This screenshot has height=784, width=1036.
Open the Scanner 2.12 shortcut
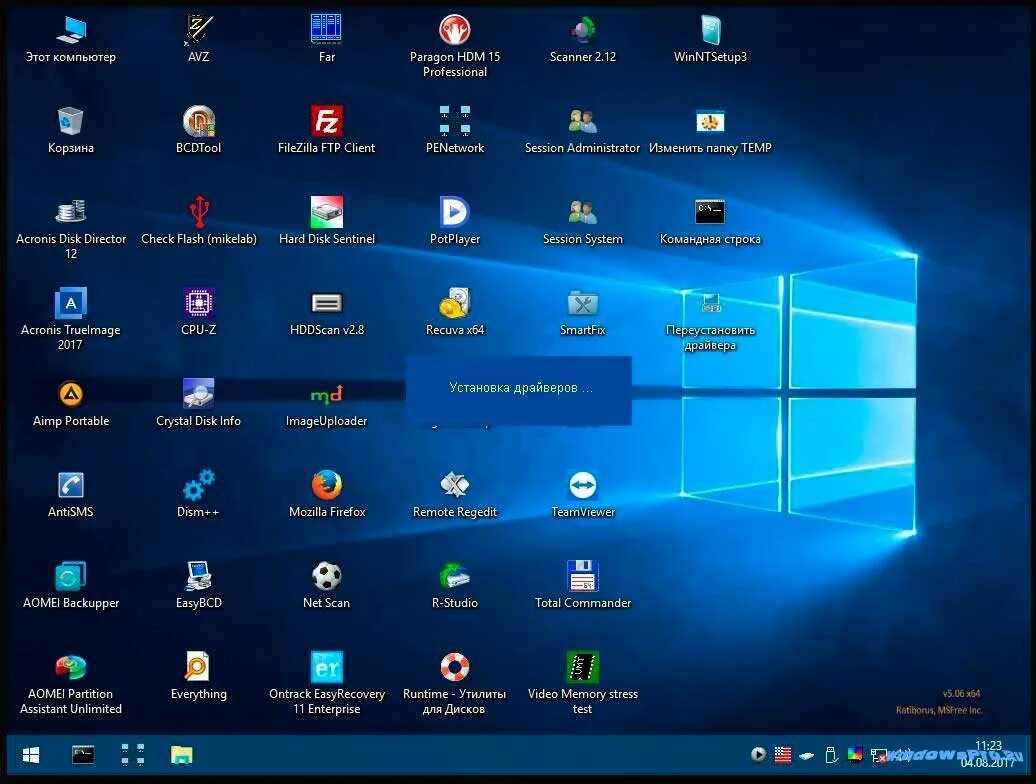pos(583,40)
